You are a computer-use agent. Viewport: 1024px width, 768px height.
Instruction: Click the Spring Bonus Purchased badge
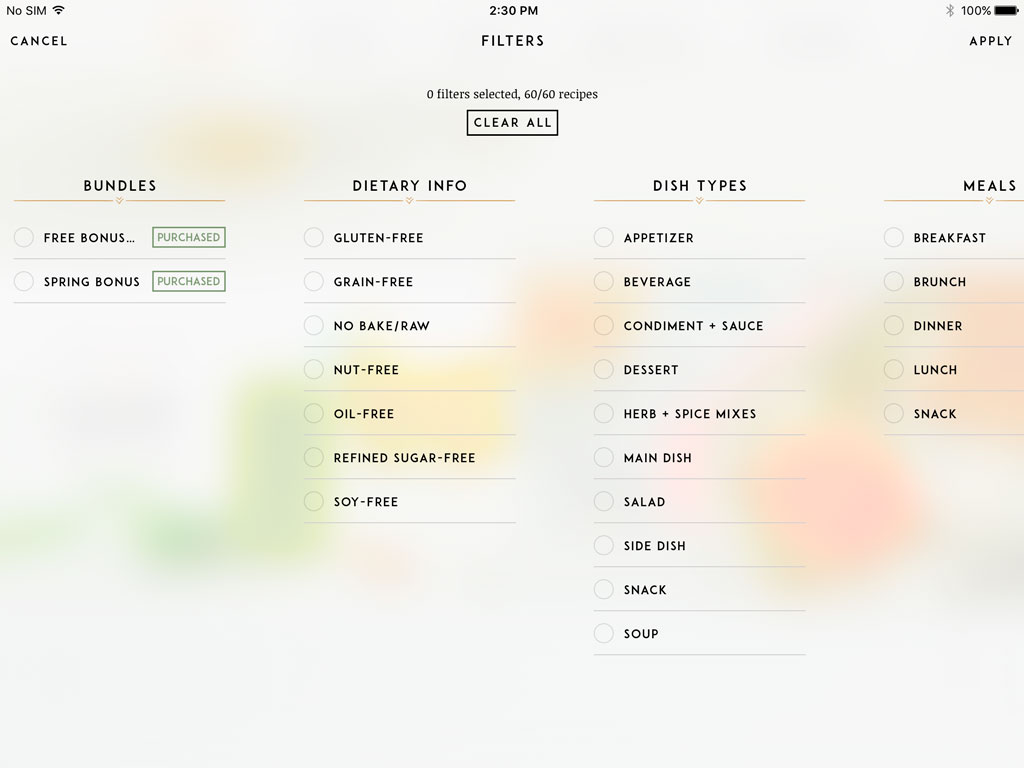click(189, 281)
